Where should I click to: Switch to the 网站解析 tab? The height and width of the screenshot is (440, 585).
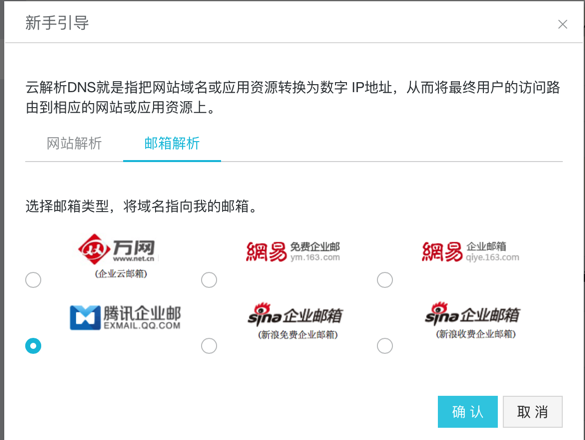point(74,143)
